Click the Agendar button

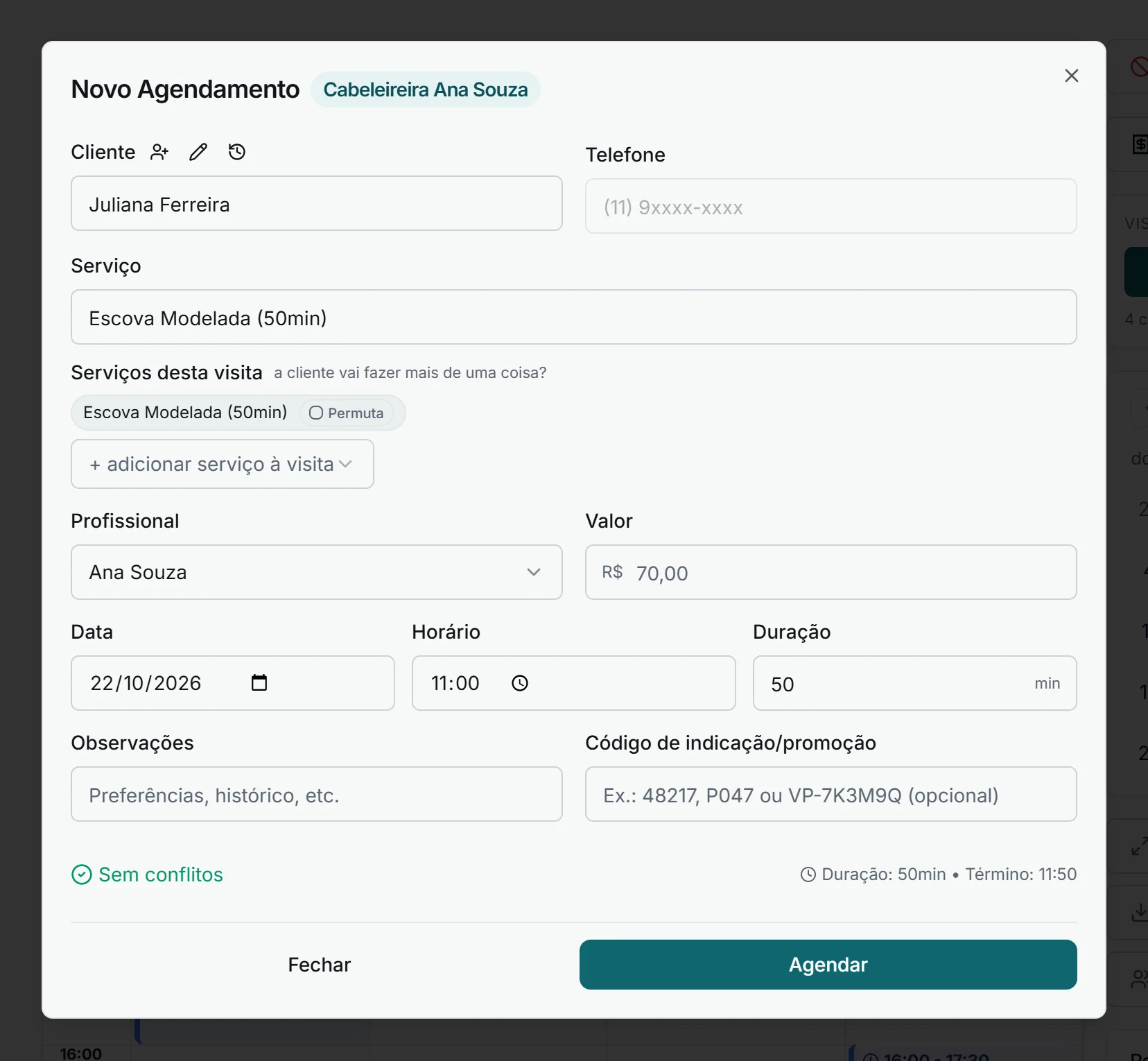[x=828, y=965]
